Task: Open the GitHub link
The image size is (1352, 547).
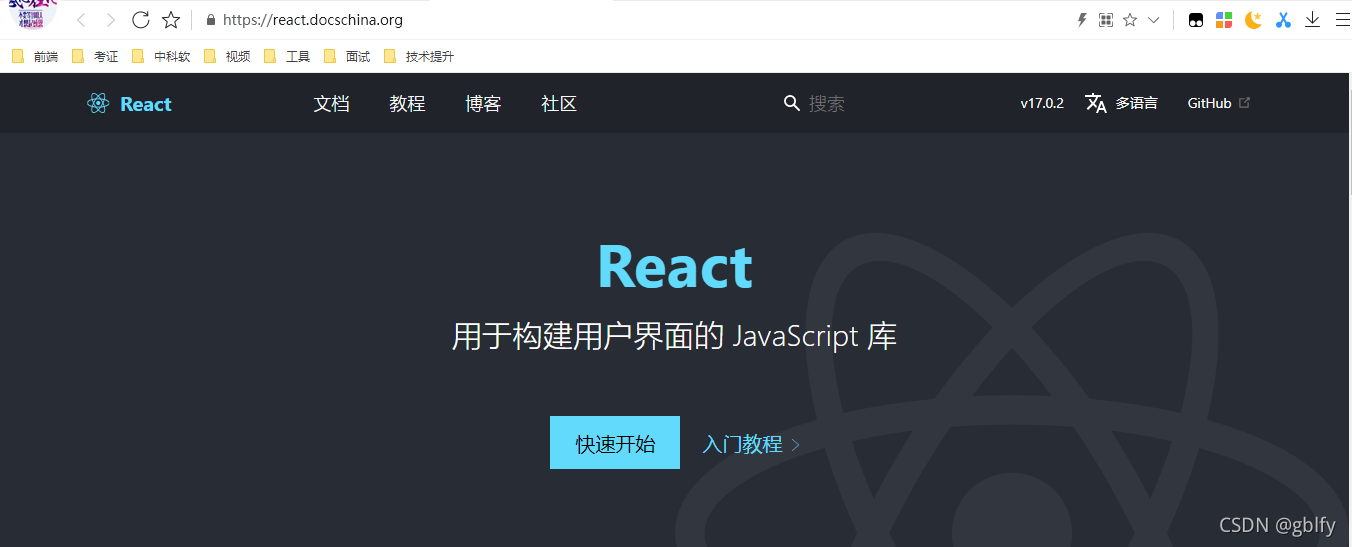Action: (1209, 103)
